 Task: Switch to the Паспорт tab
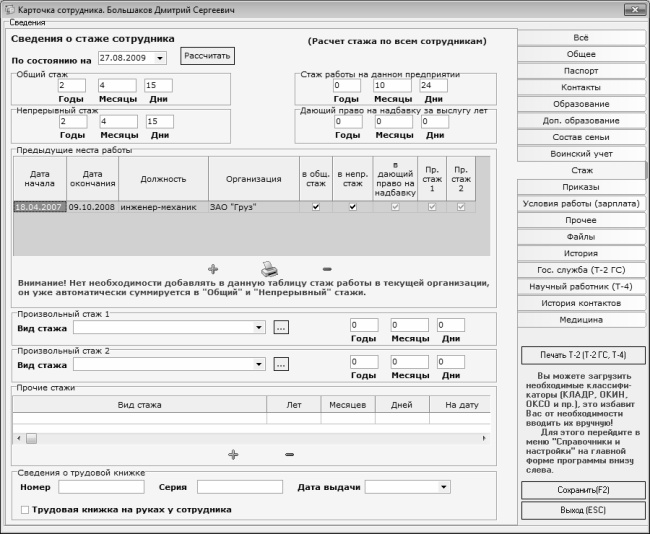(x=581, y=72)
